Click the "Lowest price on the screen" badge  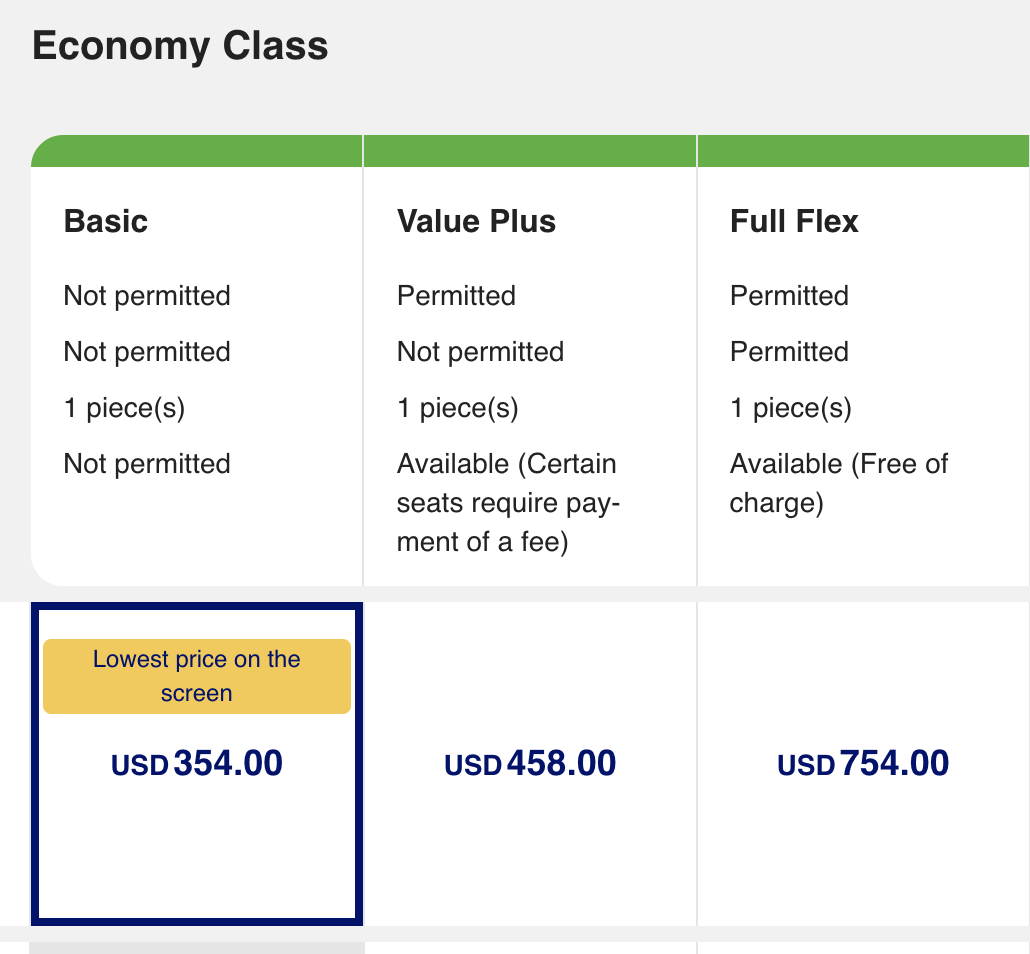(x=197, y=676)
